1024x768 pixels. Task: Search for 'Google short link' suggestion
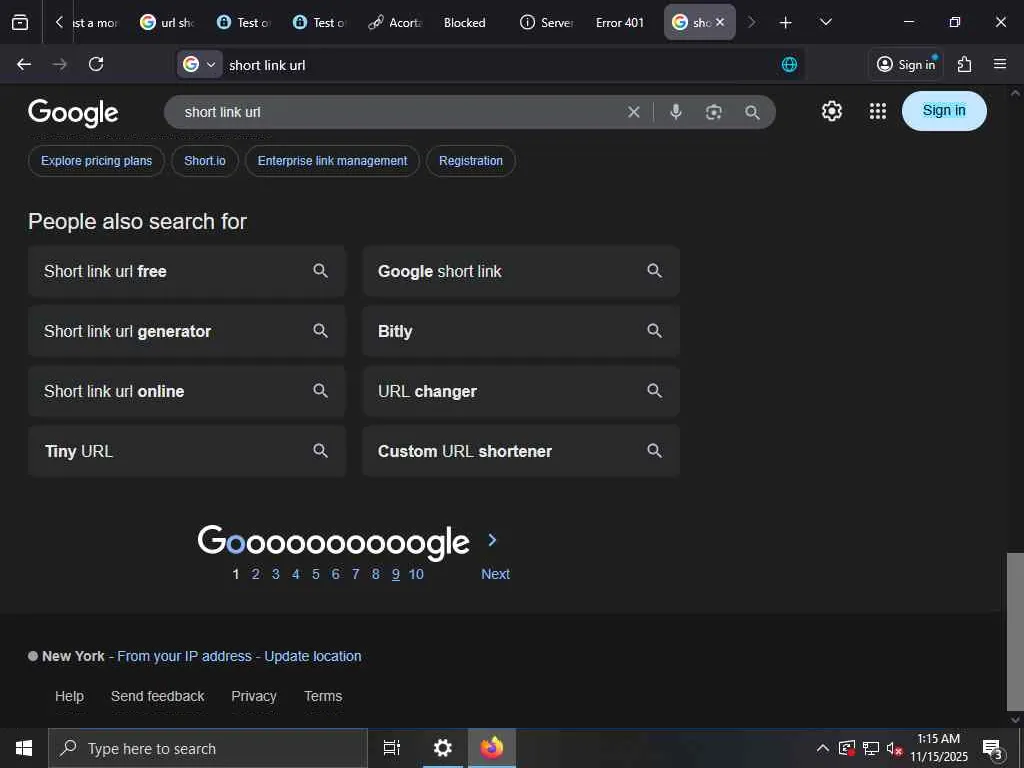(x=520, y=271)
